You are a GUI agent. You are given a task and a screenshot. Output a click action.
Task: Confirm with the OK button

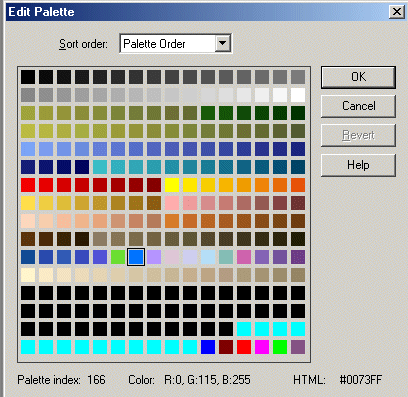(358, 77)
